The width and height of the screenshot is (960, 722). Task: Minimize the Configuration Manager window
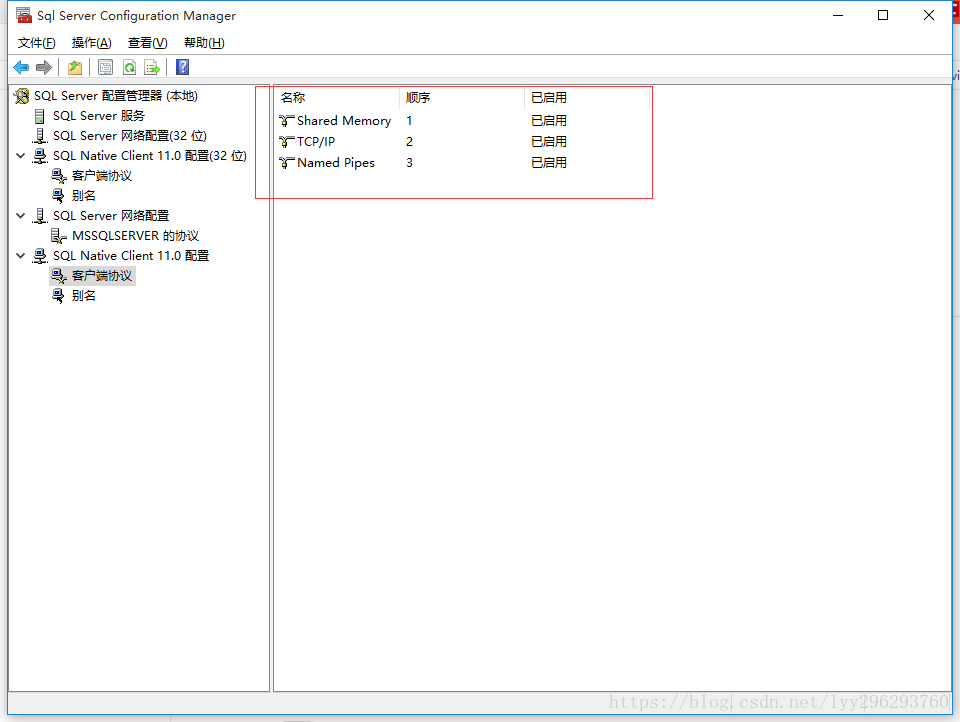click(x=838, y=15)
